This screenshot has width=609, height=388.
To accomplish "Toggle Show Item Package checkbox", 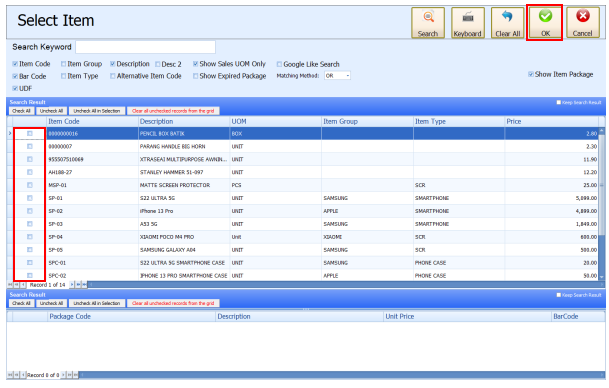I will 531,74.
